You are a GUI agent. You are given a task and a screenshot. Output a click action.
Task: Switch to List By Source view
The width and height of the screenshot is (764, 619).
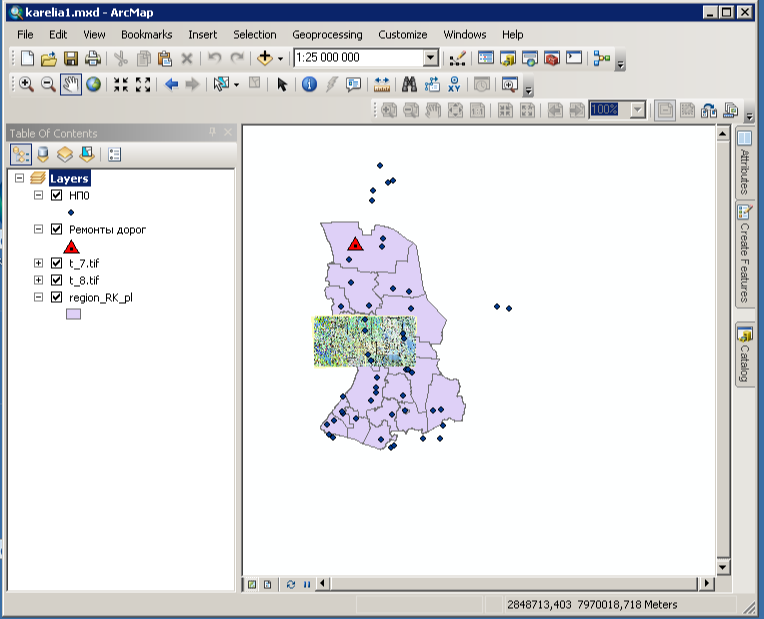pos(42,155)
